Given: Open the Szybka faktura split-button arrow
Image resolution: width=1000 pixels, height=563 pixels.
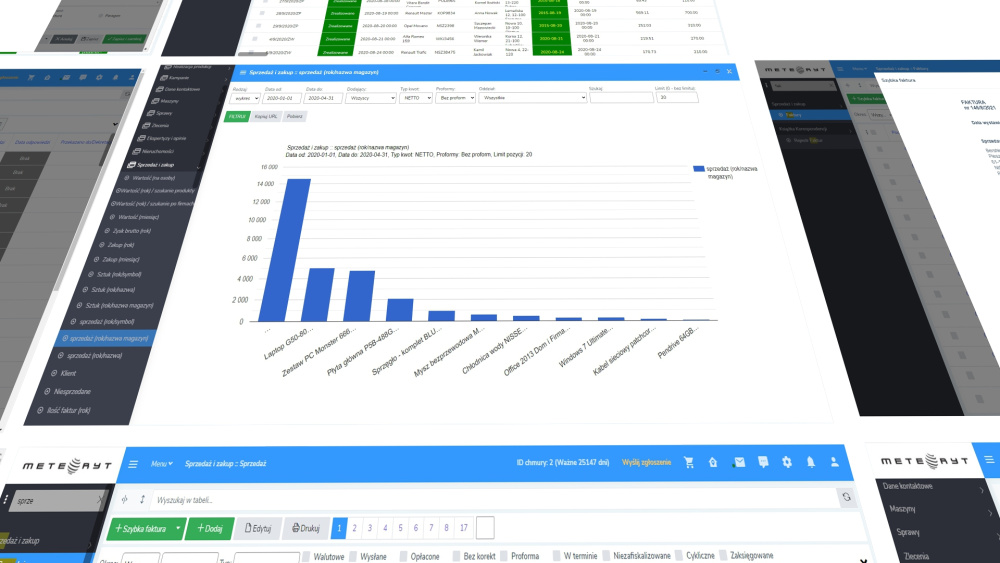Looking at the screenshot, I should pyautogui.click(x=178, y=529).
